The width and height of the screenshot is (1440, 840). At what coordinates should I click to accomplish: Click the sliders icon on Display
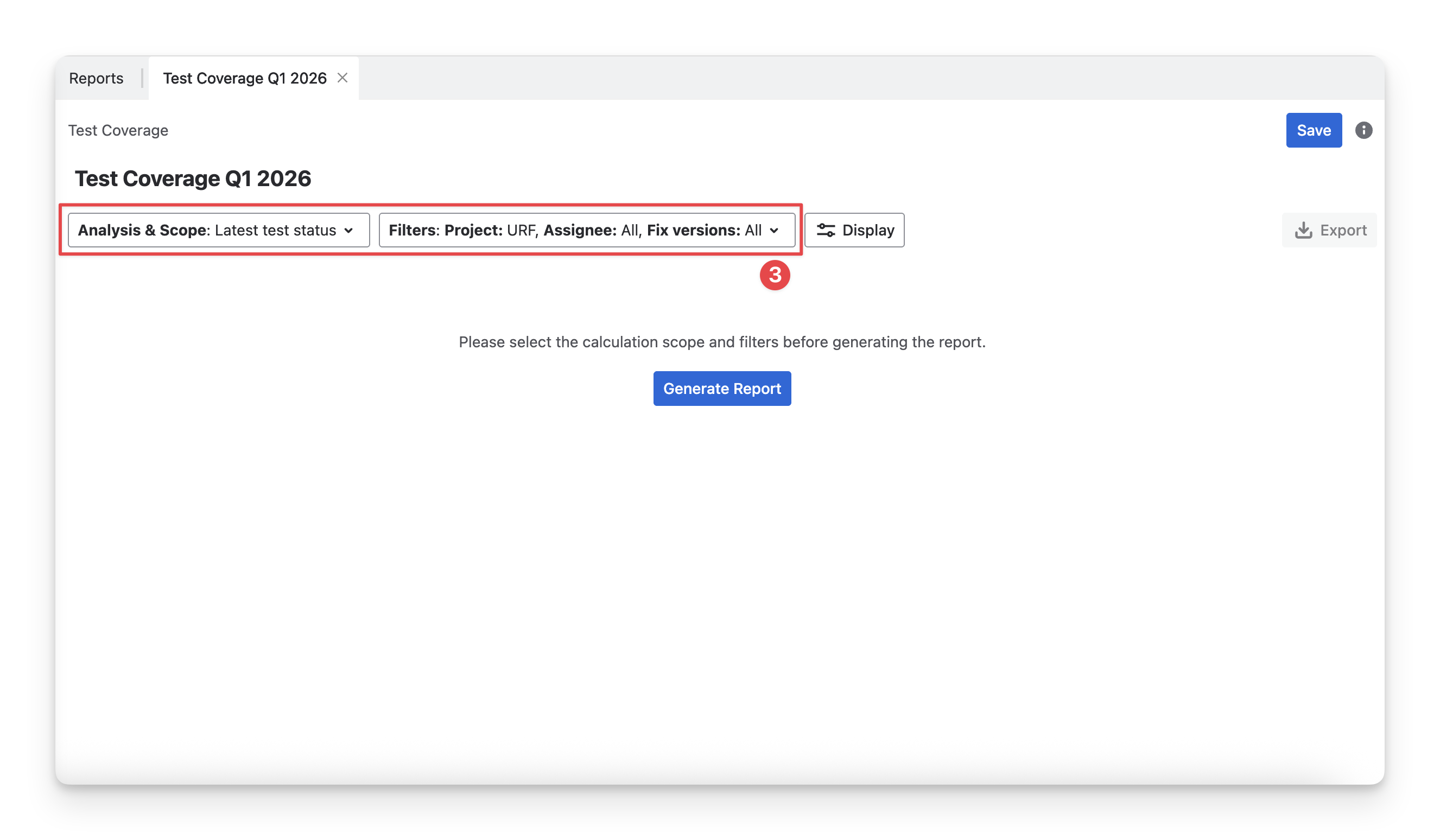(x=826, y=230)
